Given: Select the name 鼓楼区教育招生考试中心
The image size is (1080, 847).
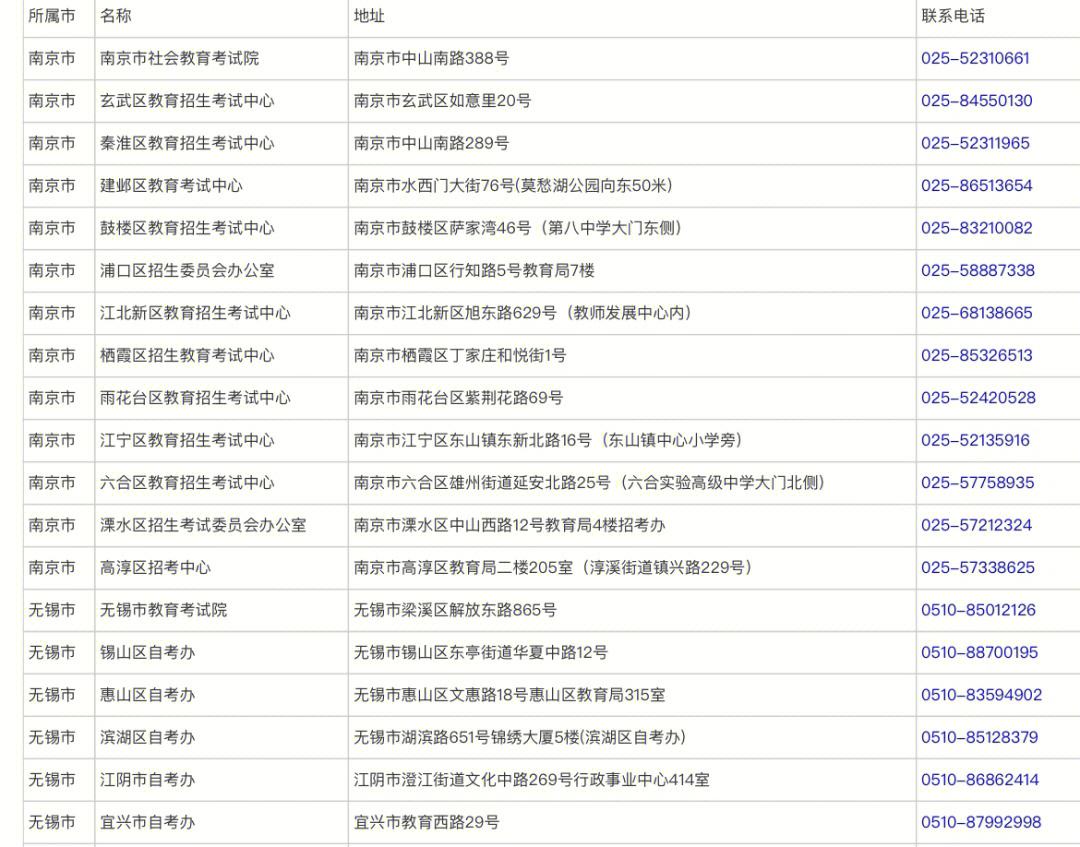Looking at the screenshot, I should tap(187, 228).
